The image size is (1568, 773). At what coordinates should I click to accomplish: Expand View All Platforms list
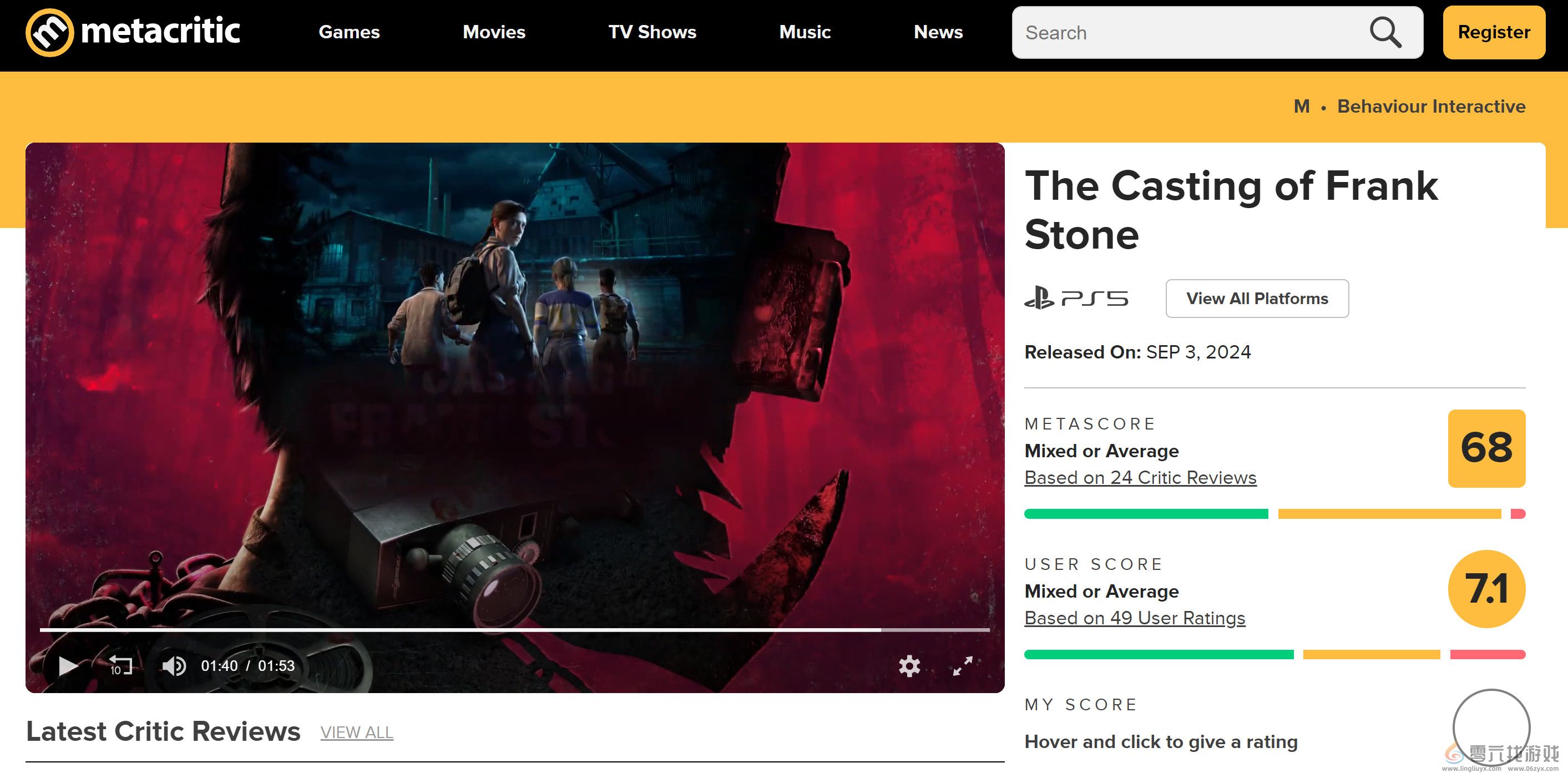(x=1257, y=298)
